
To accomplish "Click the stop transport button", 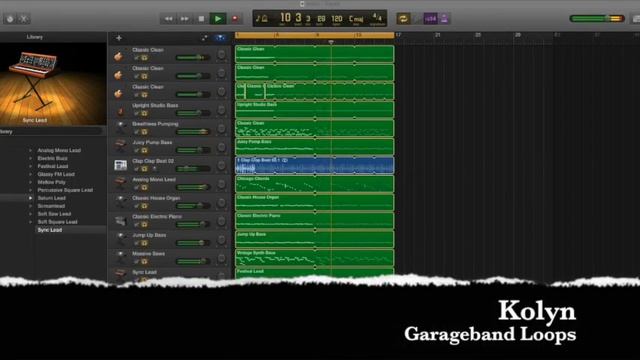I will [201, 19].
